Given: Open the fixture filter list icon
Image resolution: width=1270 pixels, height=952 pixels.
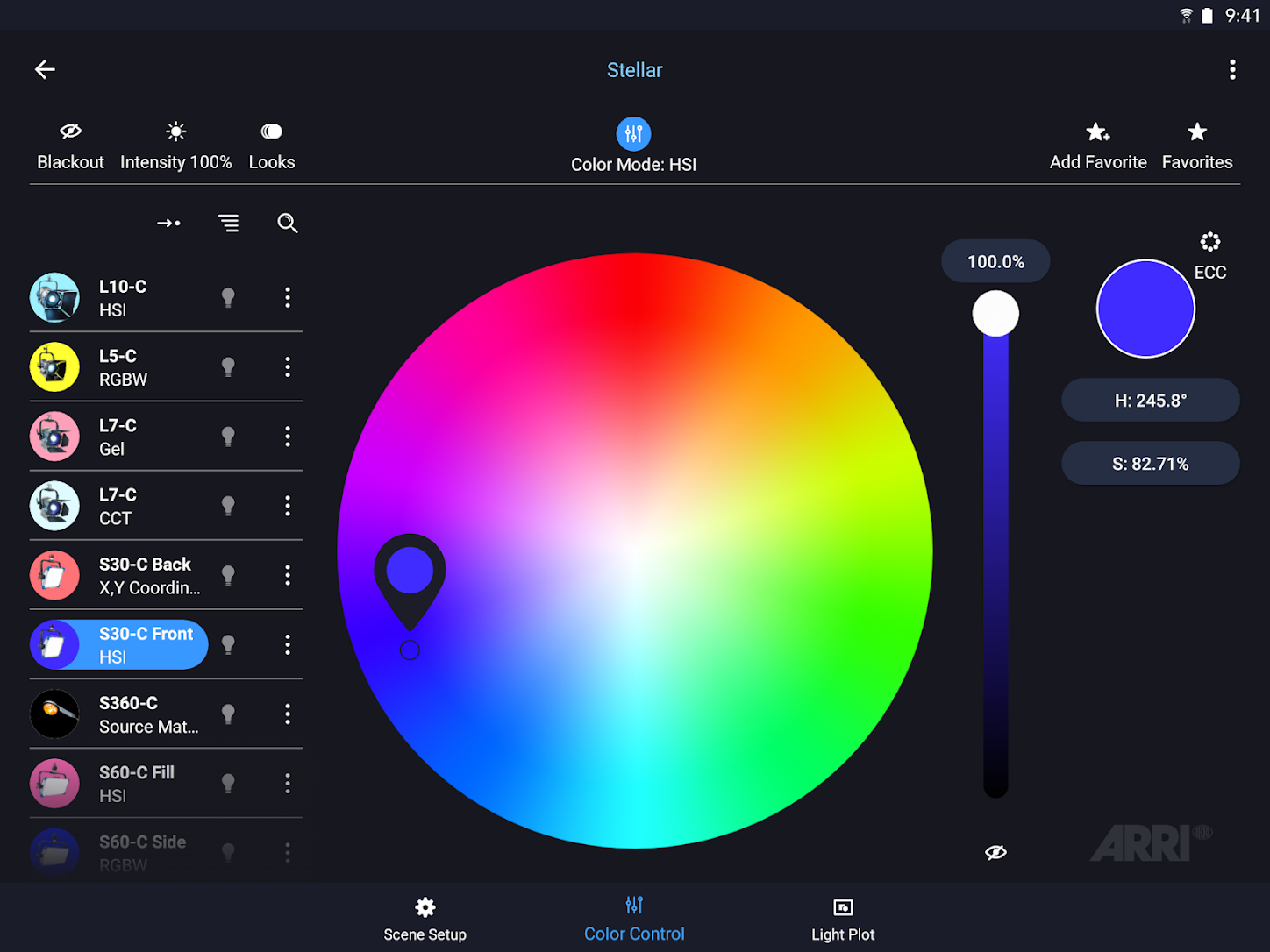Looking at the screenshot, I should [228, 224].
